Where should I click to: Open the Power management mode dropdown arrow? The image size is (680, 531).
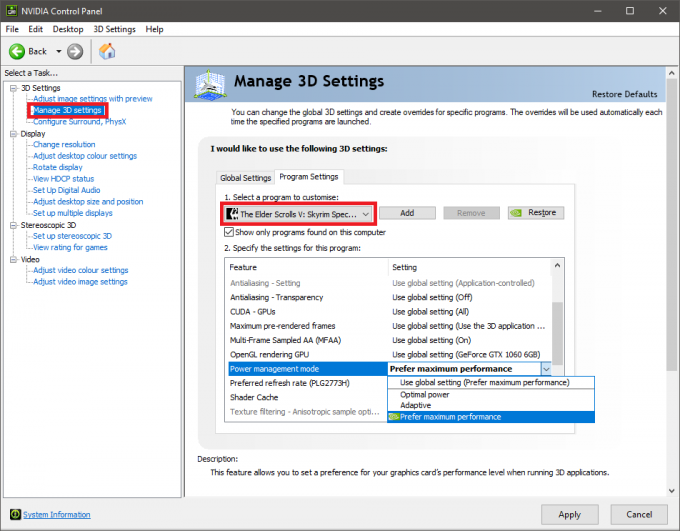[546, 369]
